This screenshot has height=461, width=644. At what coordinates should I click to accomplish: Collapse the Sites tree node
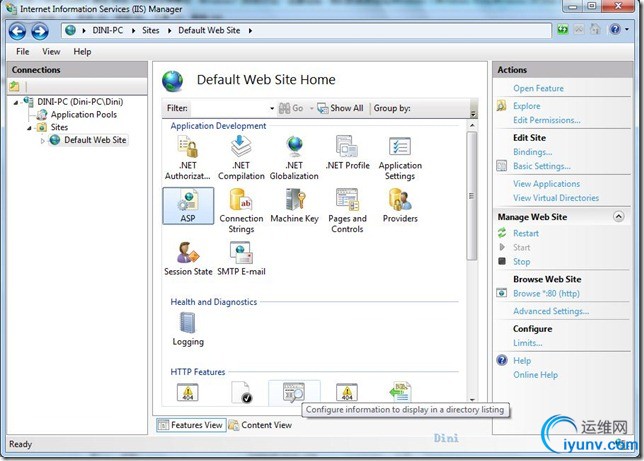click(29, 128)
